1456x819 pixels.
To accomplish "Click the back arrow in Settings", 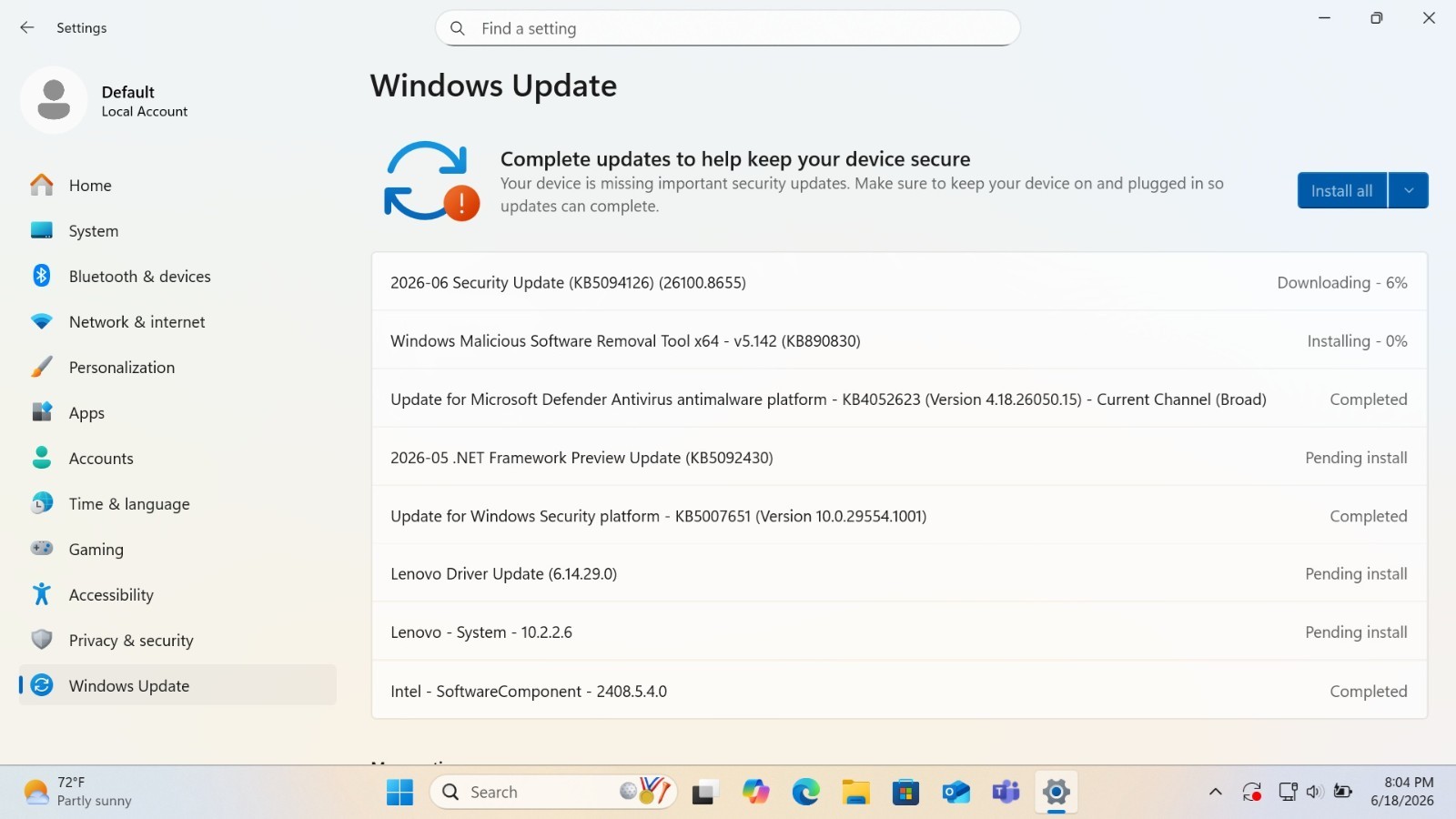I will pyautogui.click(x=27, y=28).
